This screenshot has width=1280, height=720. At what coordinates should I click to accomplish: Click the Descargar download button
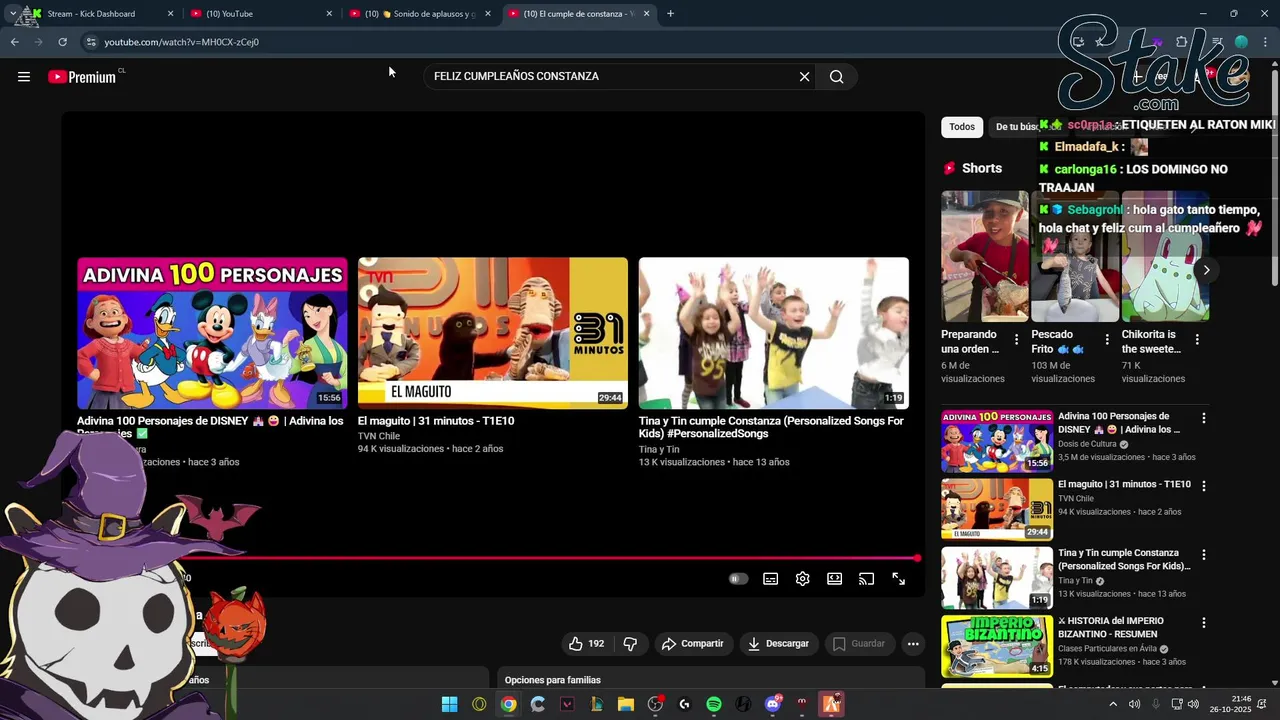click(778, 644)
